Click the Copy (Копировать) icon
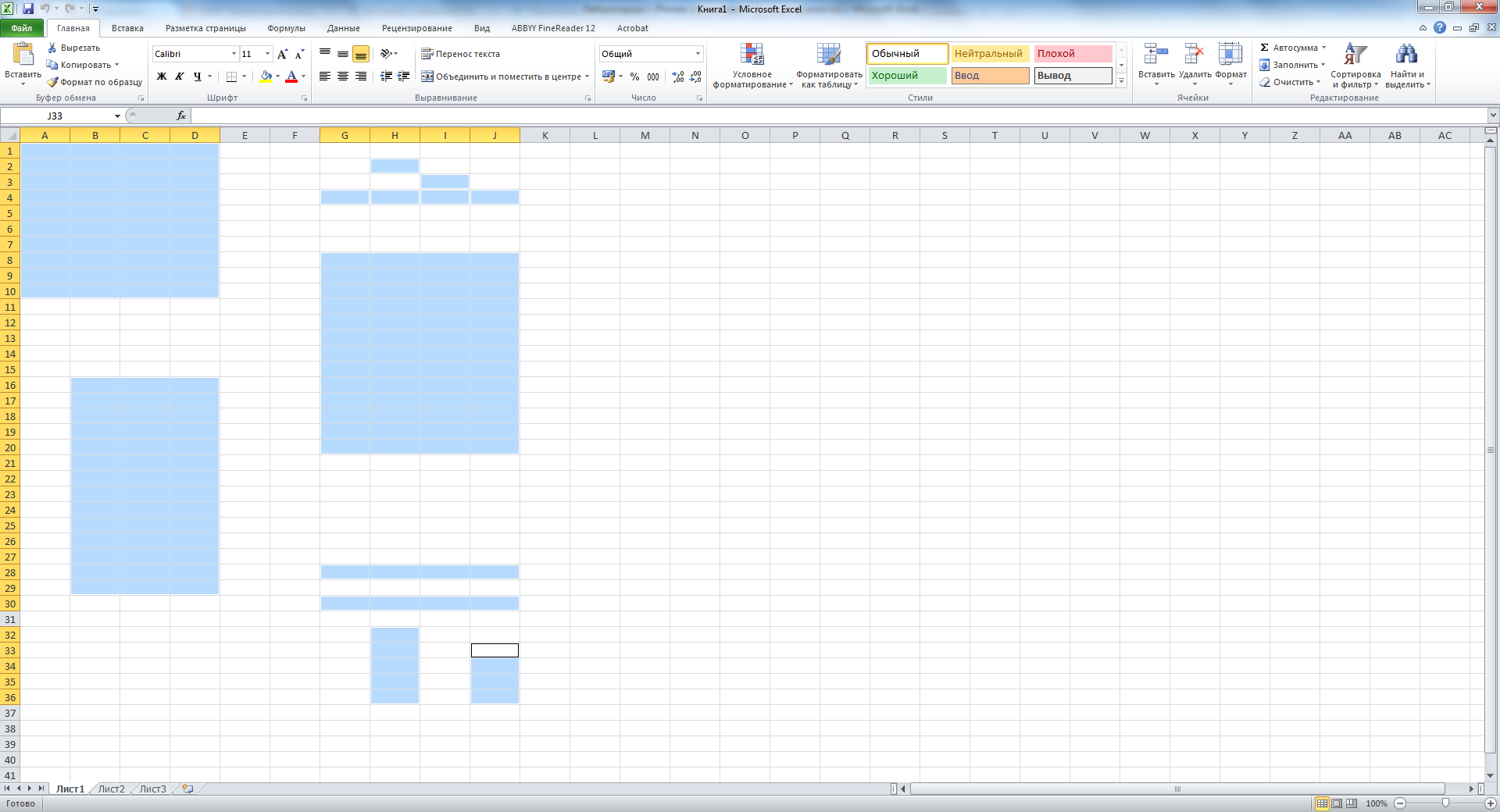 pos(52,65)
